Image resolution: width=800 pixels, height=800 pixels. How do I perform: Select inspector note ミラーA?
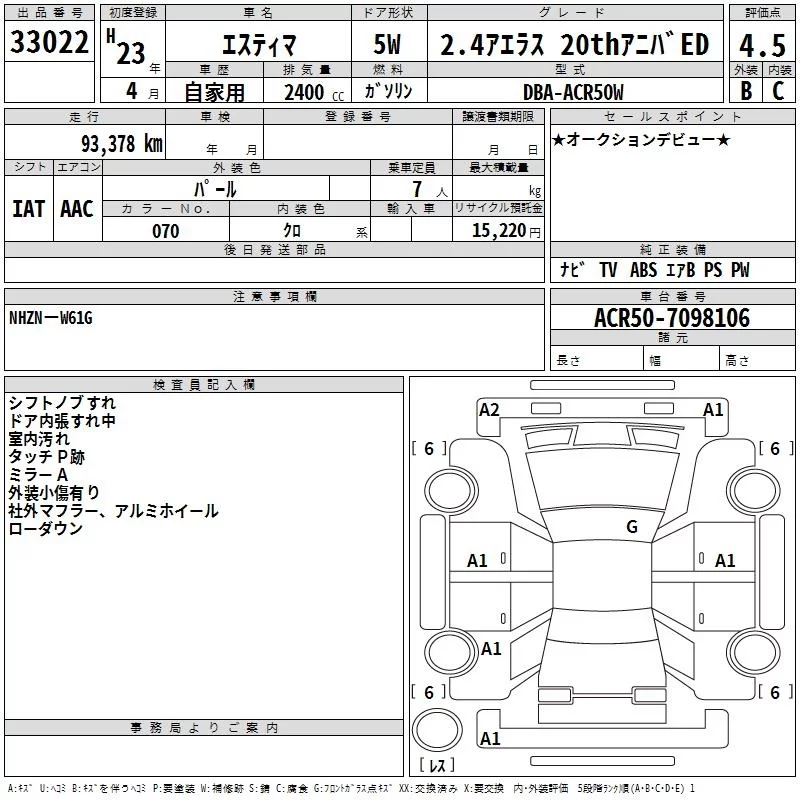point(38,474)
